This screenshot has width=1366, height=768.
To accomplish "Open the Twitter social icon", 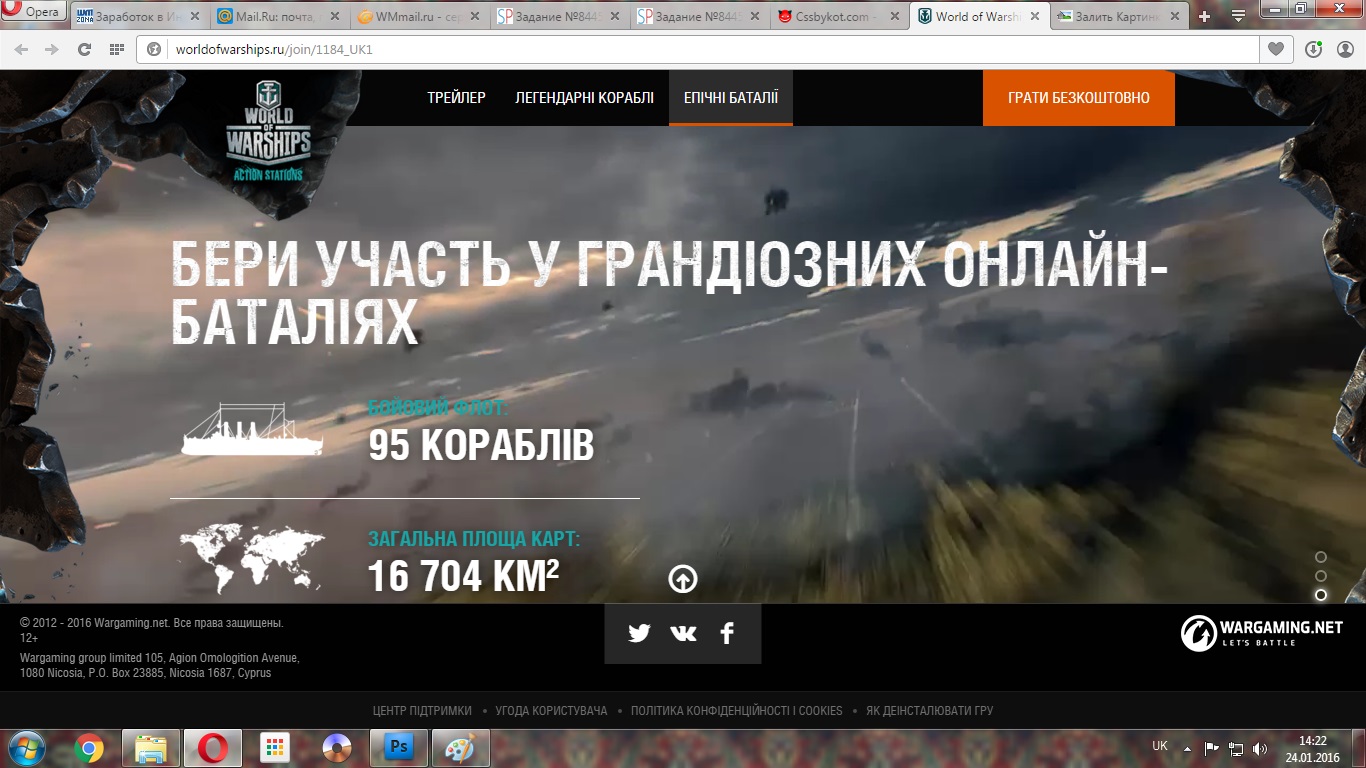I will point(639,633).
